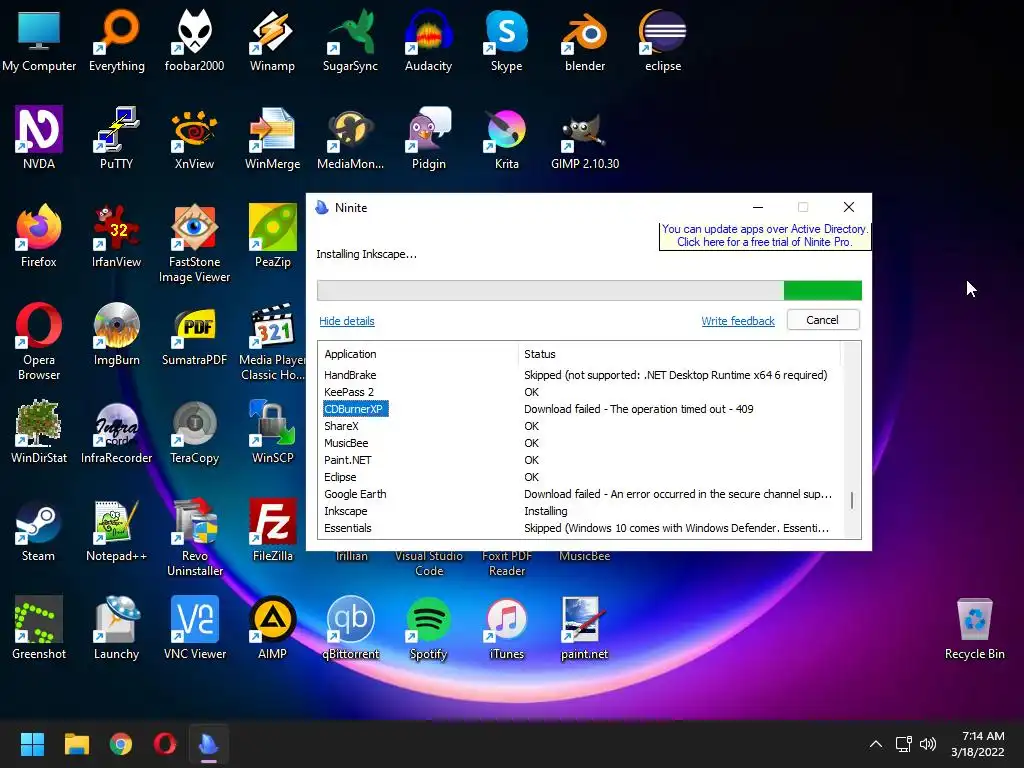Click the Ninite Pro free trial notice
The height and width of the screenshot is (768, 1024).
pos(765,236)
